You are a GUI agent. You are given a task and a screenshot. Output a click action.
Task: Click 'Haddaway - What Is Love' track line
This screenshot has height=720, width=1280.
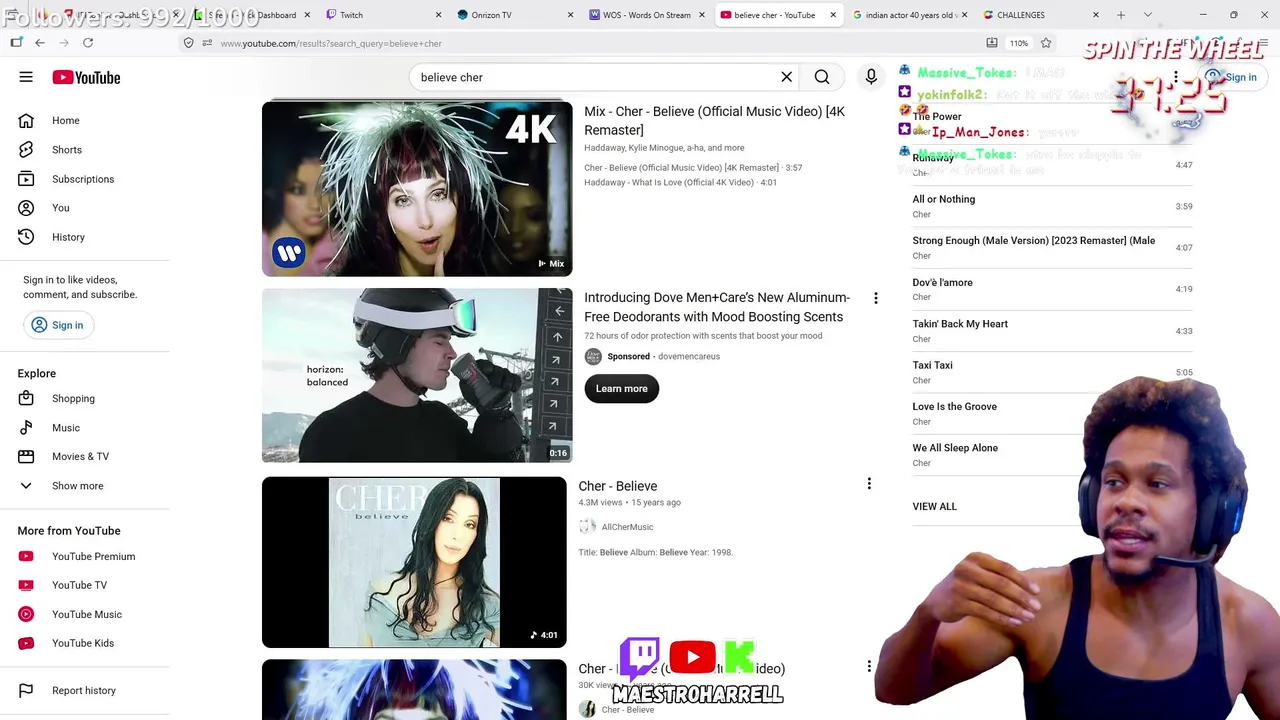(681, 183)
